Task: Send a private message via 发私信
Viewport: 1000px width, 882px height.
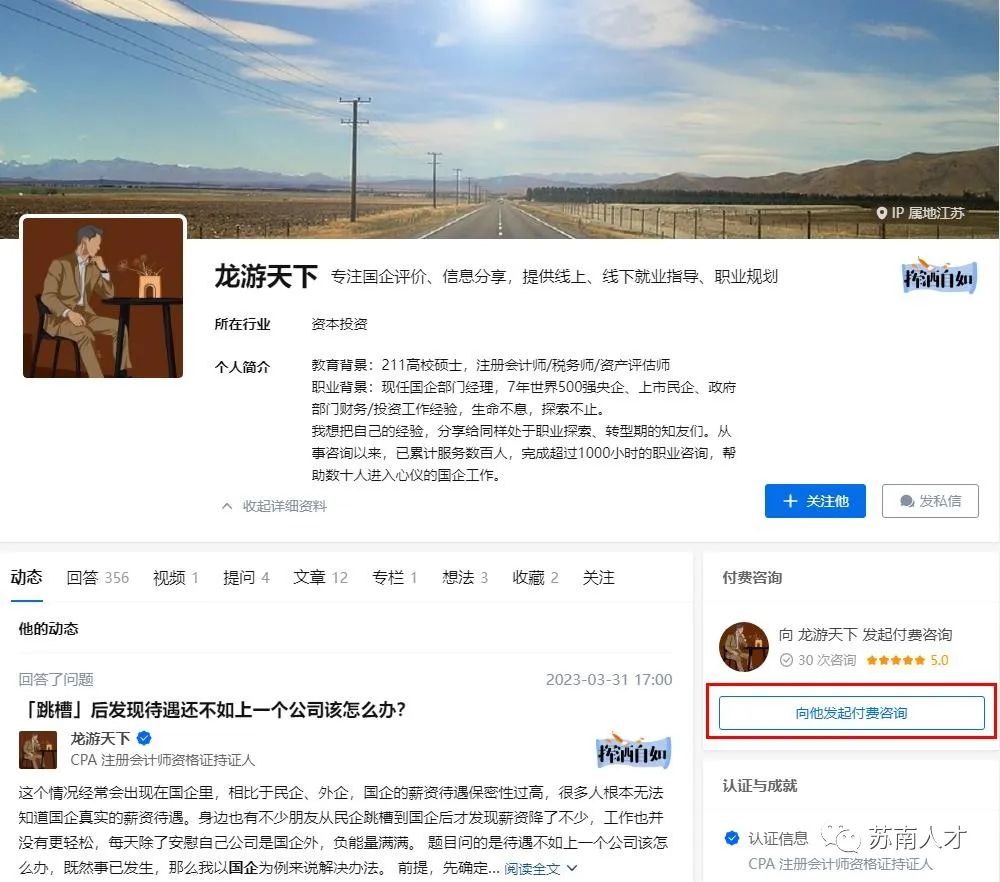Action: [930, 501]
